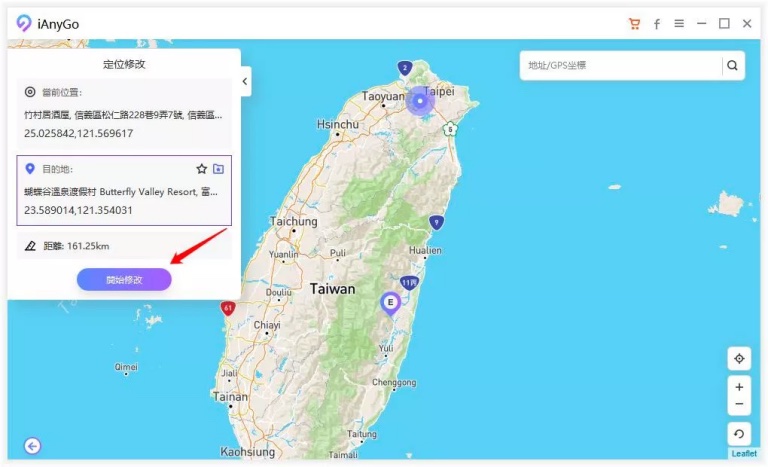The image size is (768, 467).
Task: Click the iAnyGo logo icon
Action: point(24,23)
